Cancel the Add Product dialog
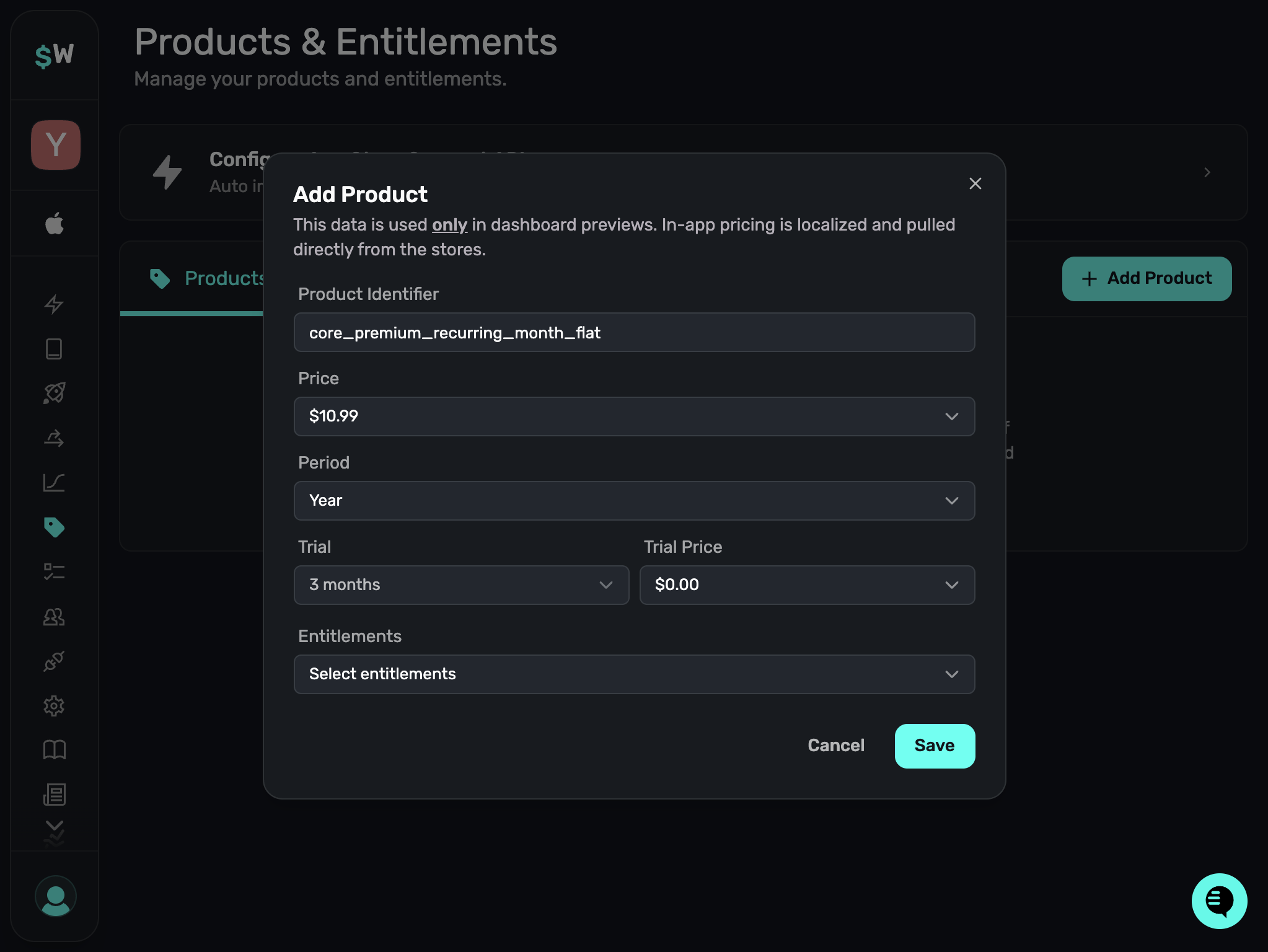The image size is (1268, 952). pos(836,746)
